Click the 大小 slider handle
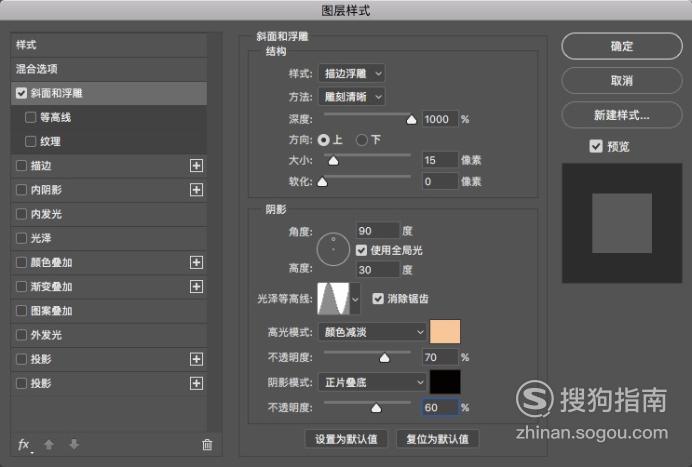 pyautogui.click(x=334, y=161)
